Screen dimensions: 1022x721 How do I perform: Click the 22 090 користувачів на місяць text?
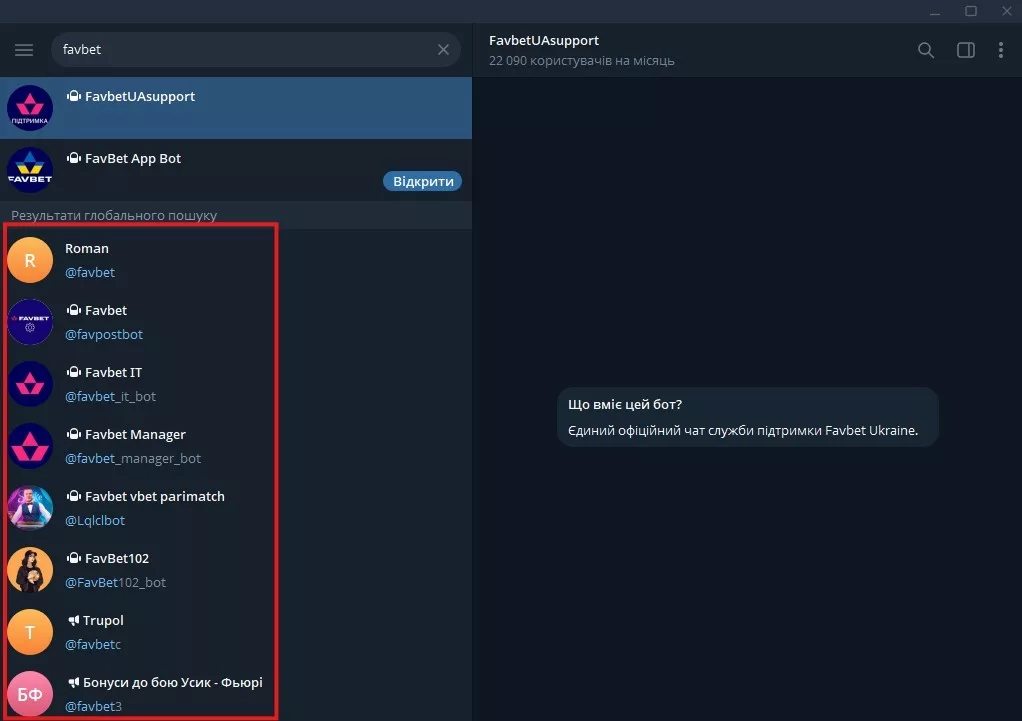pos(581,61)
